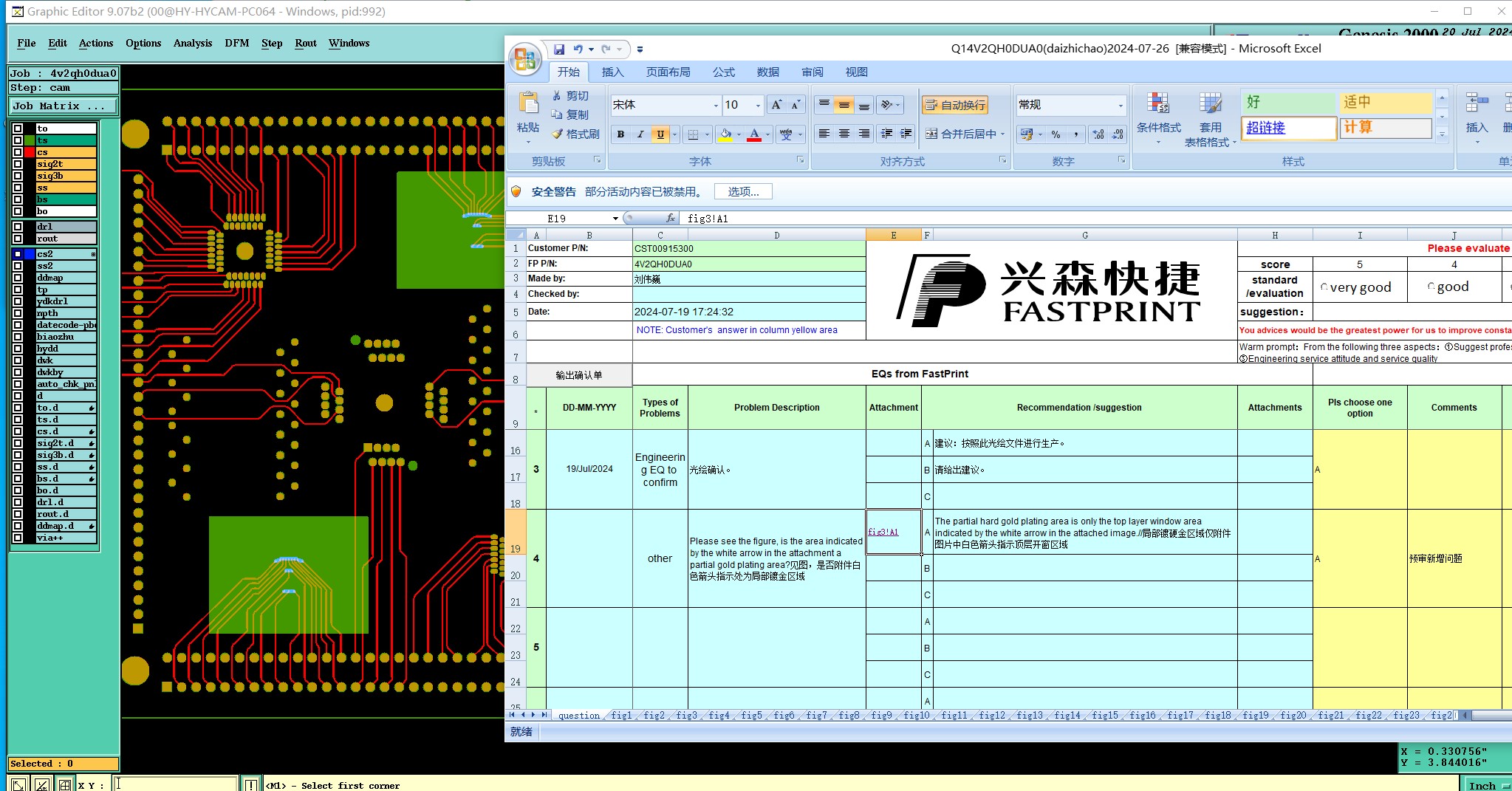Click the Office button in Excel
1512x791 pixels.
coord(525,58)
